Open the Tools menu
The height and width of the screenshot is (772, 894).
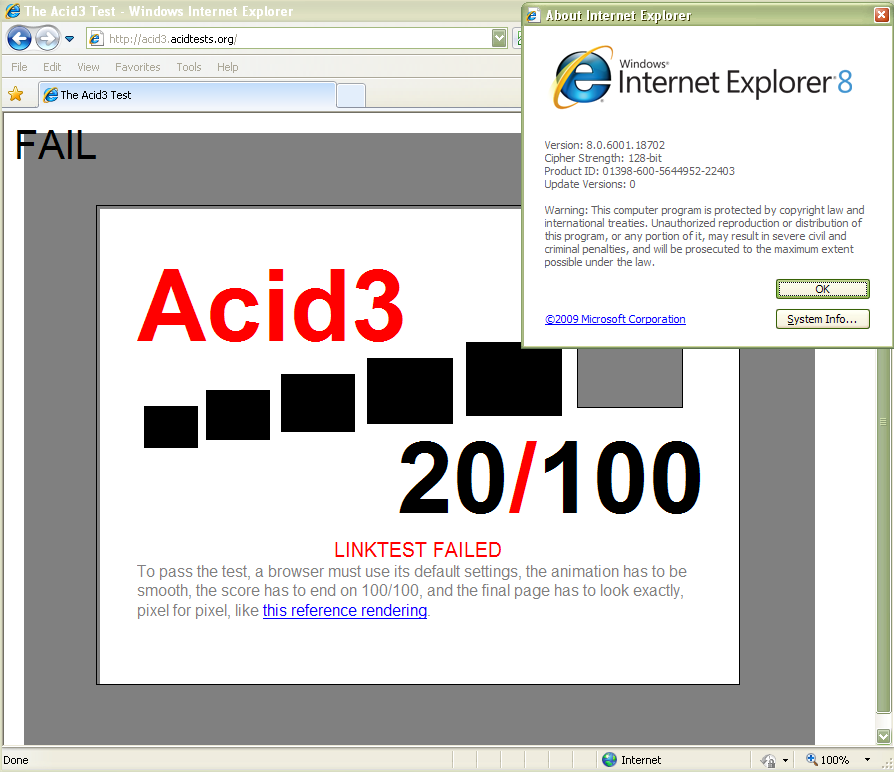point(189,67)
